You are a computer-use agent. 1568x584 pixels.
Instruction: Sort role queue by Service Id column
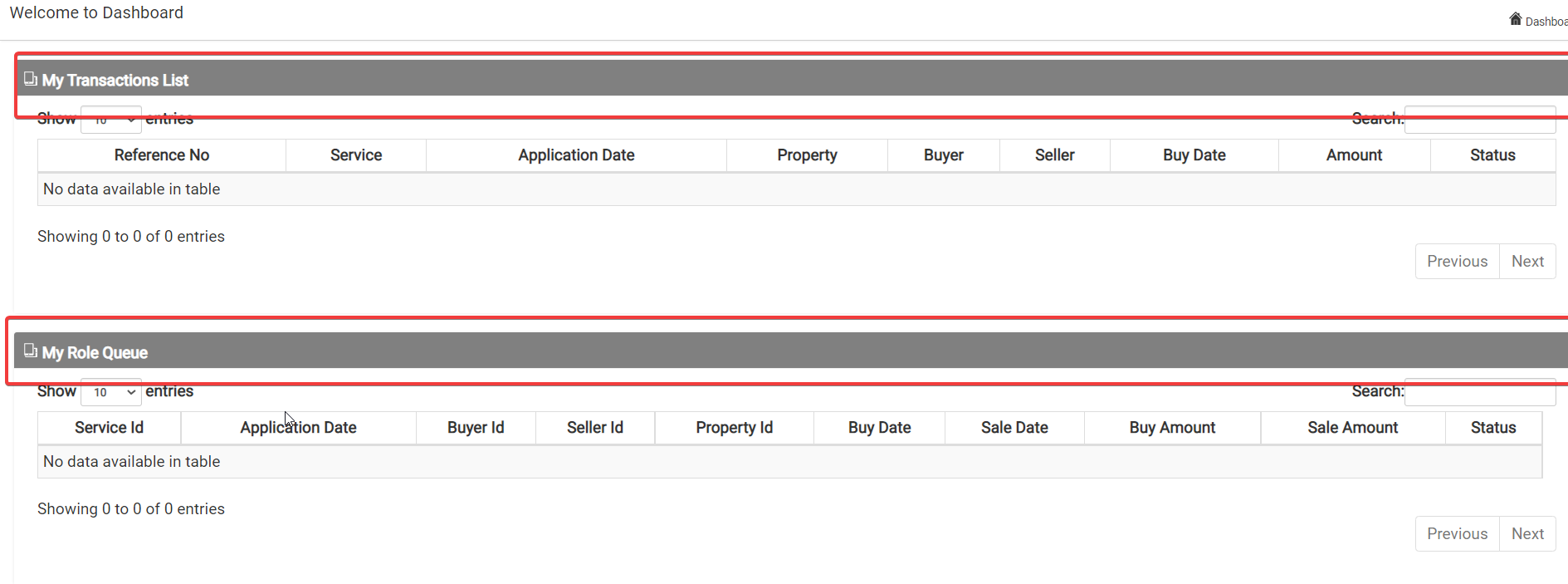coord(109,428)
